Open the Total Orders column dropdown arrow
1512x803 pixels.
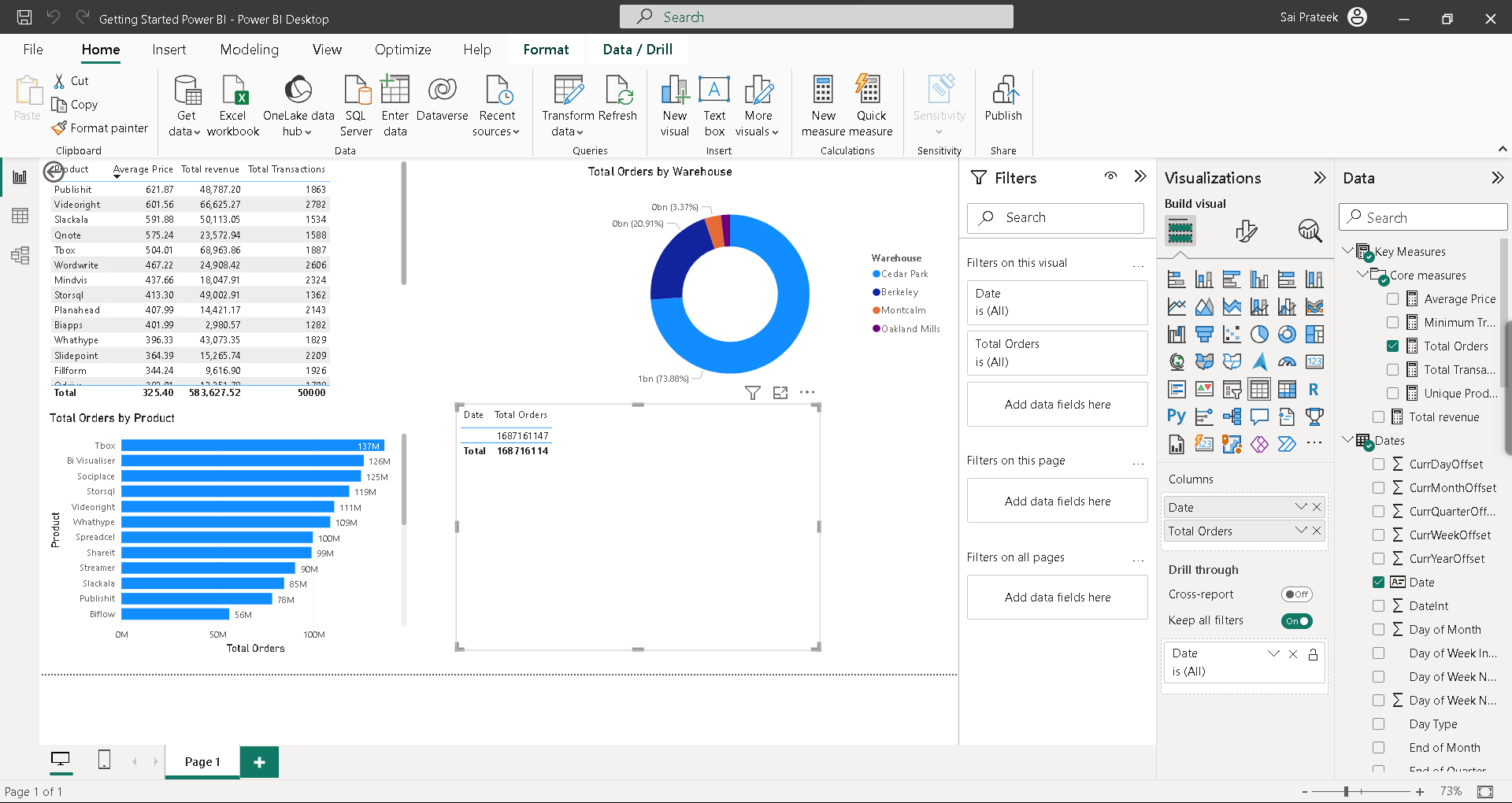[x=1301, y=531]
